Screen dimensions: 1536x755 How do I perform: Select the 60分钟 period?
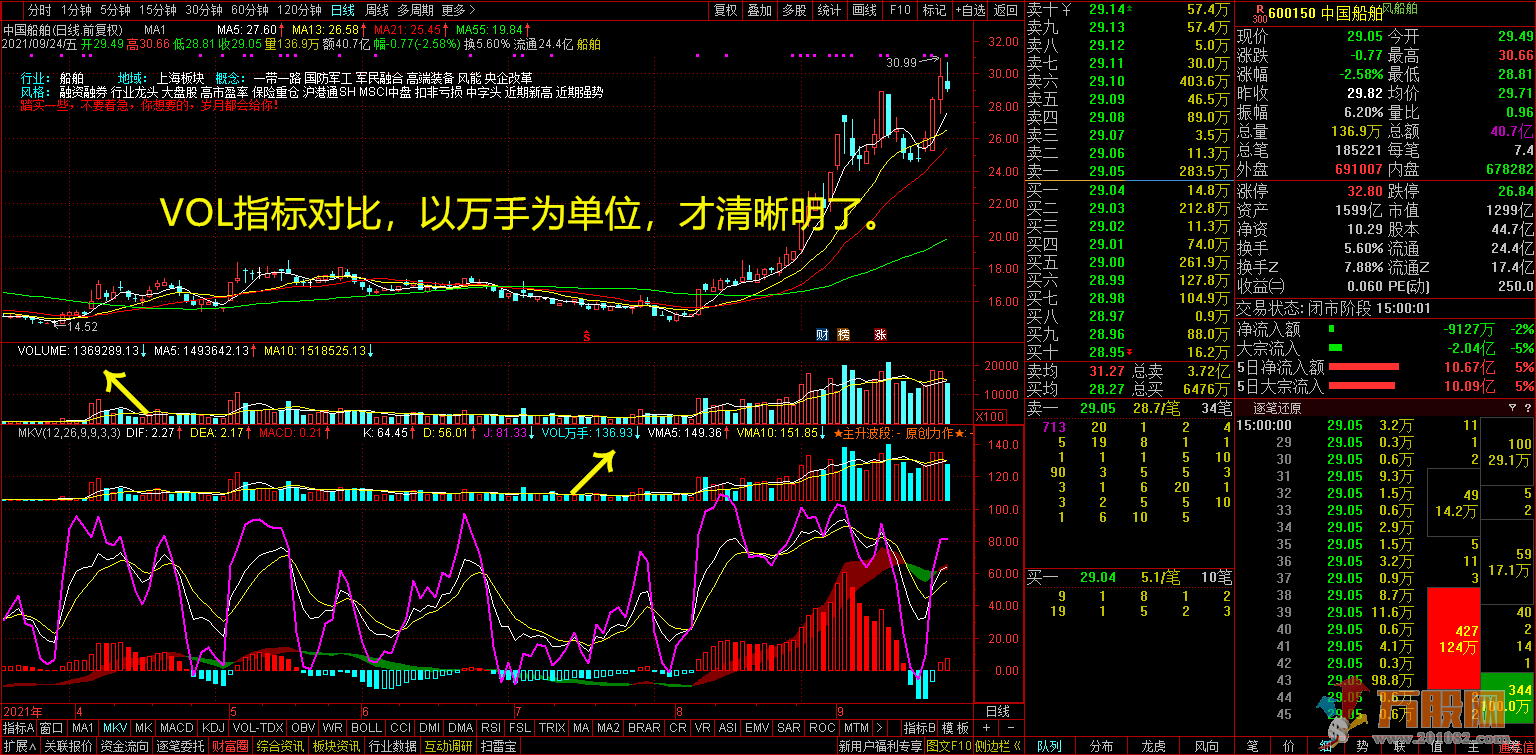coord(249,9)
